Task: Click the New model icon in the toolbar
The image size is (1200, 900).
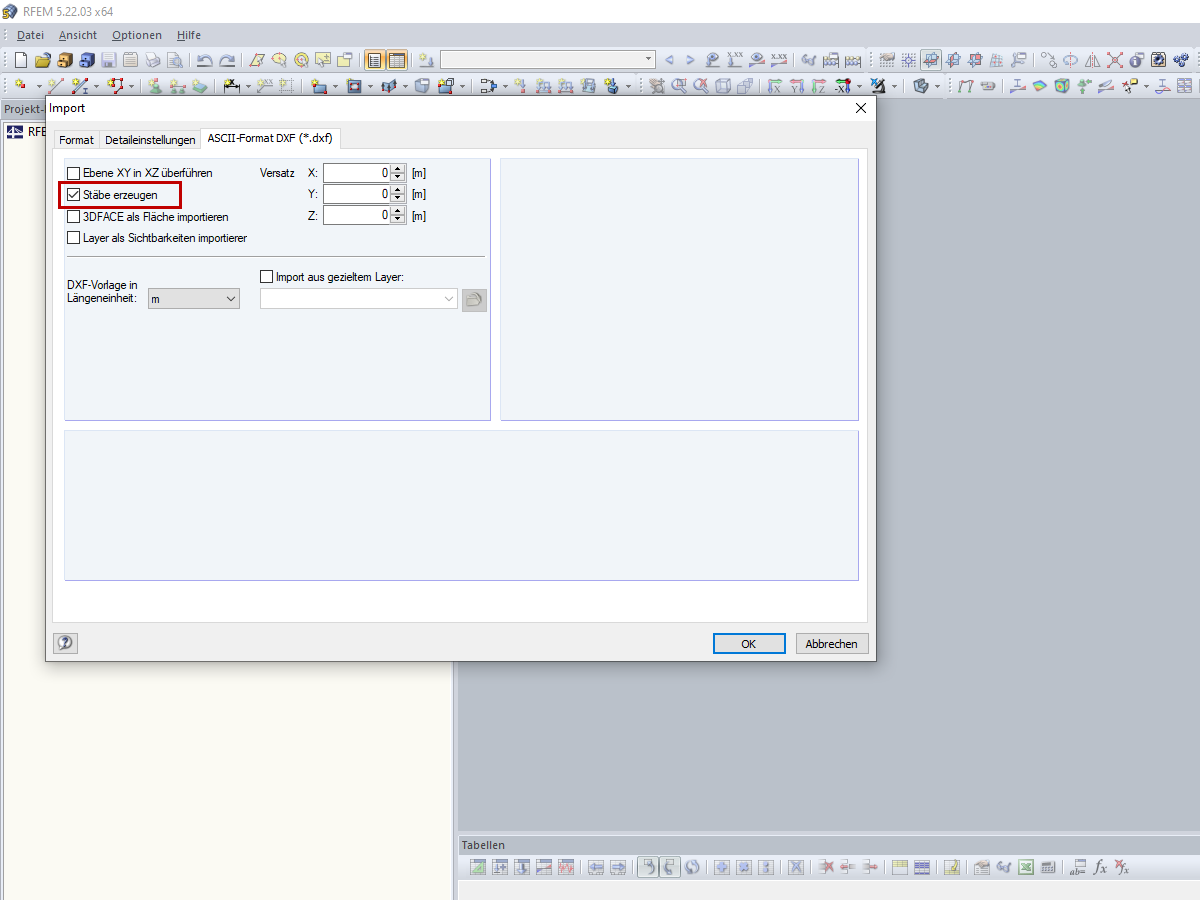Action: coord(20,60)
